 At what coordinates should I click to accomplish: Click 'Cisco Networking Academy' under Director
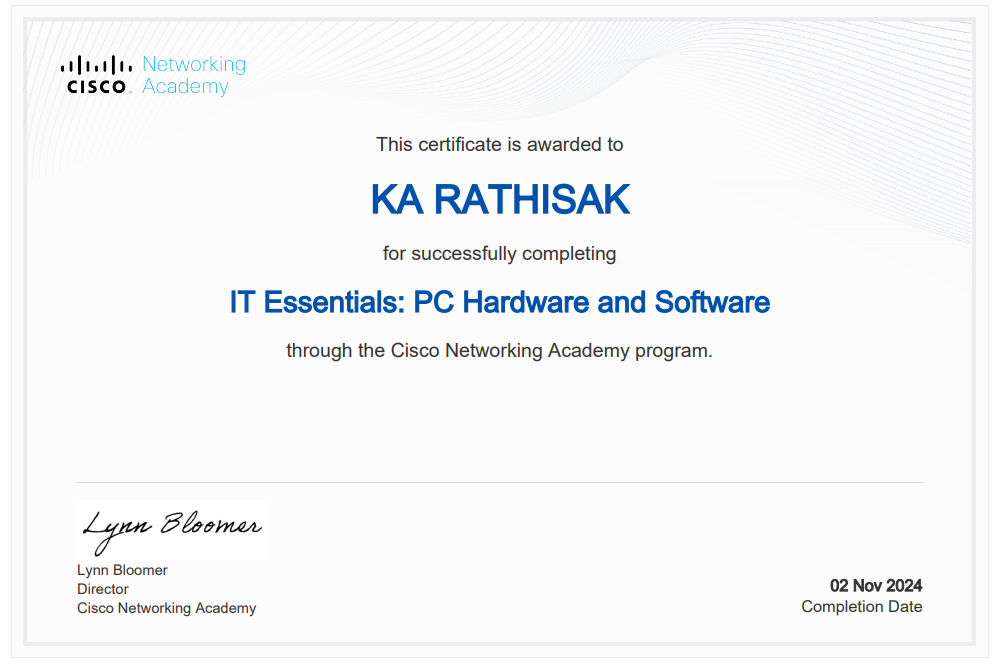[x=166, y=608]
